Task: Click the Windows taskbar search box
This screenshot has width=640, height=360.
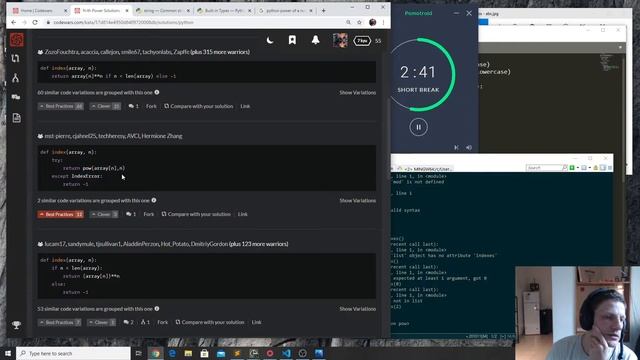Action: pyautogui.click(x=73, y=353)
